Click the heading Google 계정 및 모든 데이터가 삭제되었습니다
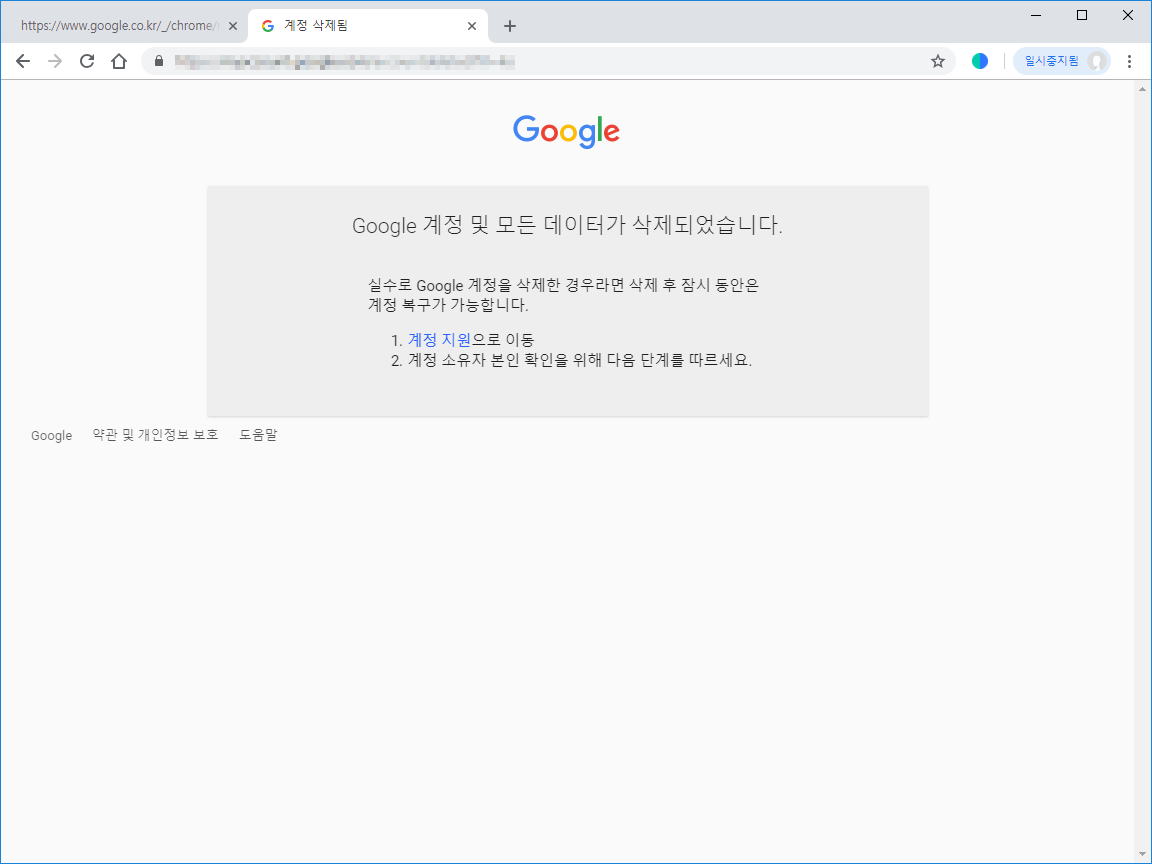The width and height of the screenshot is (1152, 864). pos(567,225)
